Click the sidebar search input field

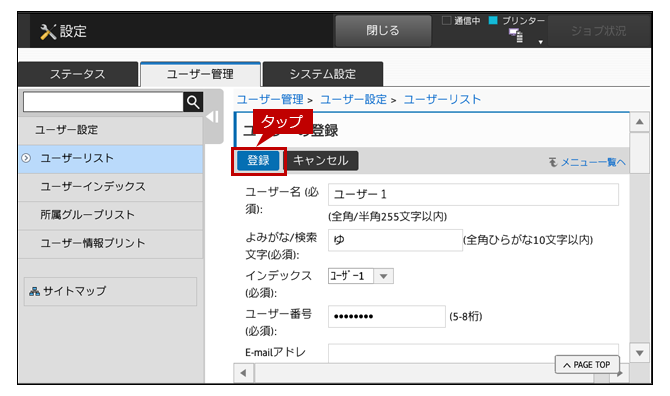click(x=103, y=102)
